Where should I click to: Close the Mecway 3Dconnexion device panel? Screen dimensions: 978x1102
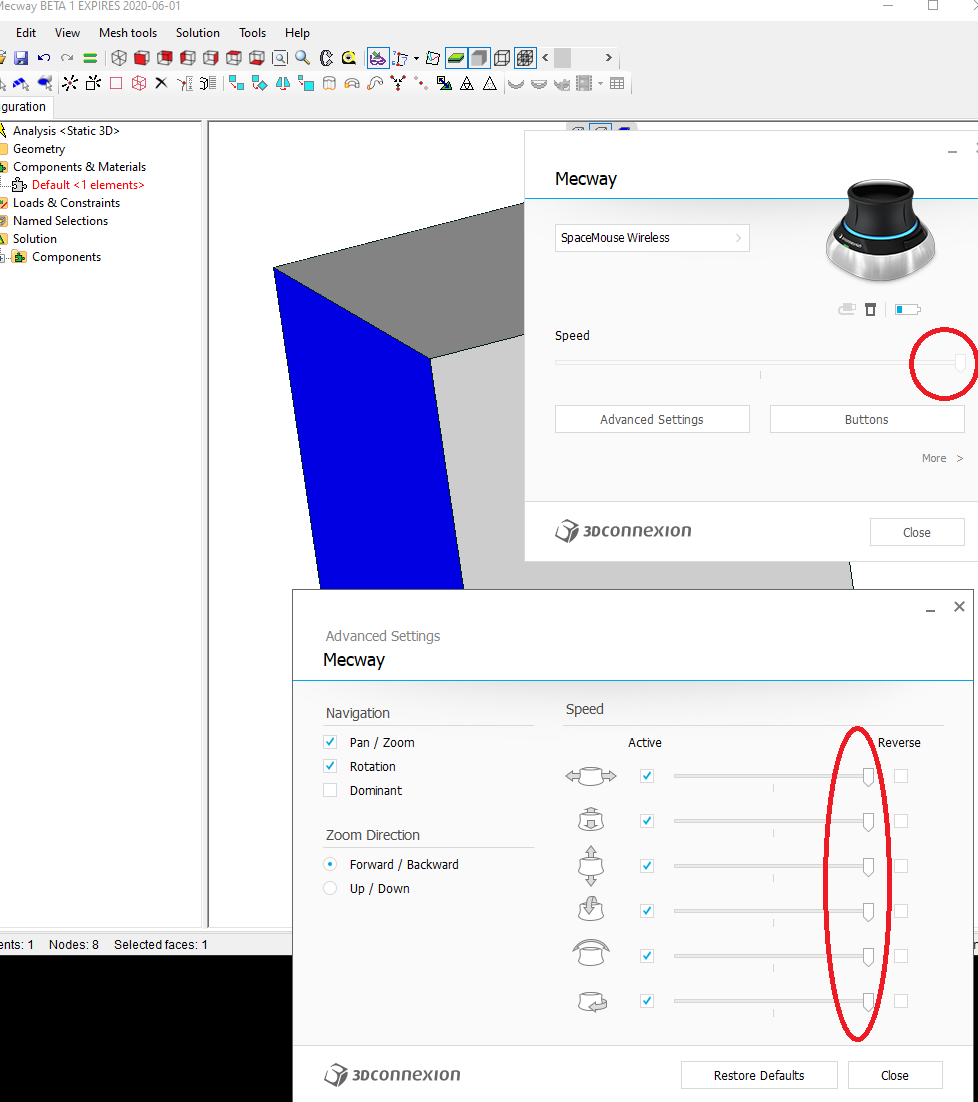917,533
